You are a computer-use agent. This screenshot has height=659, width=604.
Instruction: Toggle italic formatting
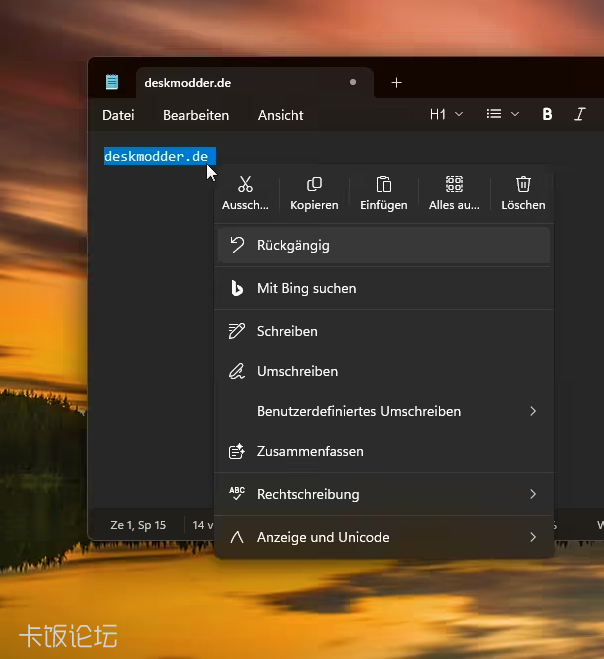point(580,114)
